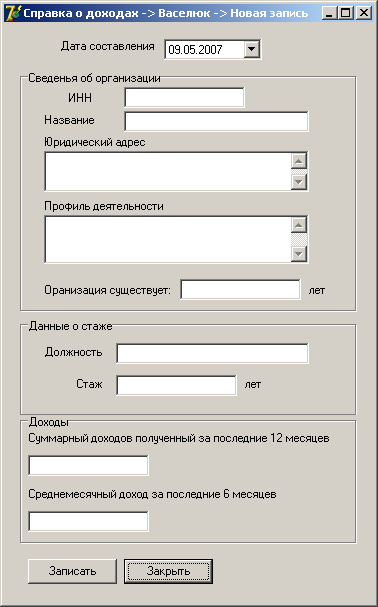Open the Дата составления date dropdown
378x607 pixels.
point(252,50)
